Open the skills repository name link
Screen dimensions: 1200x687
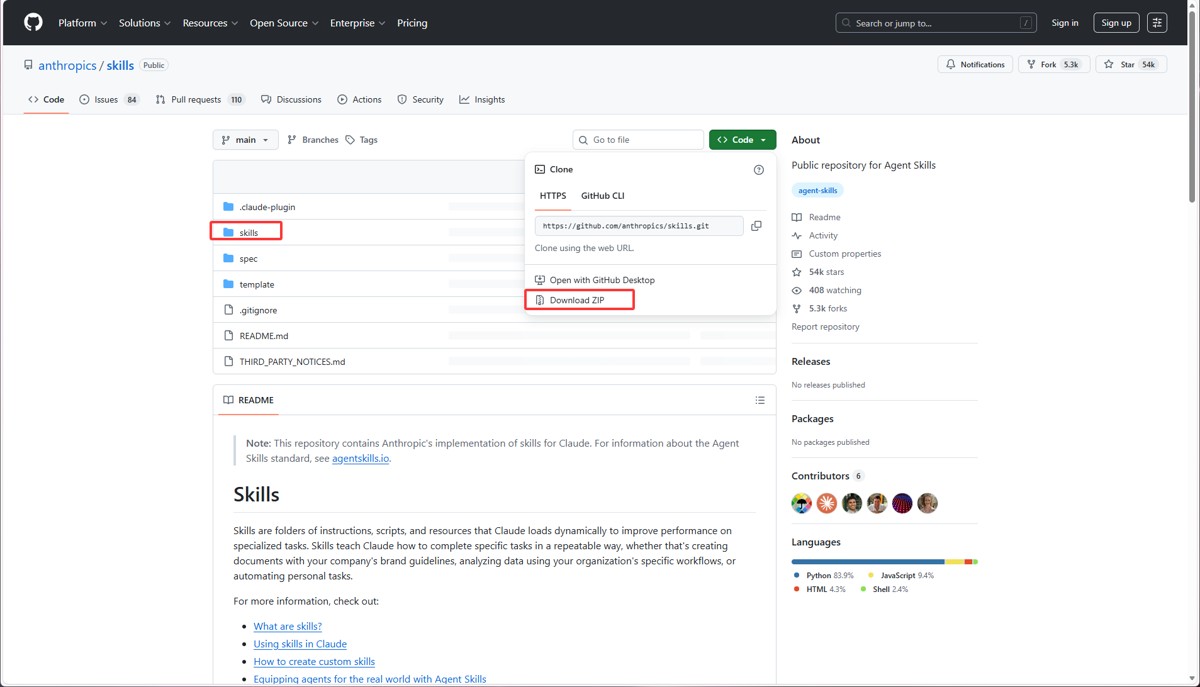(120, 65)
